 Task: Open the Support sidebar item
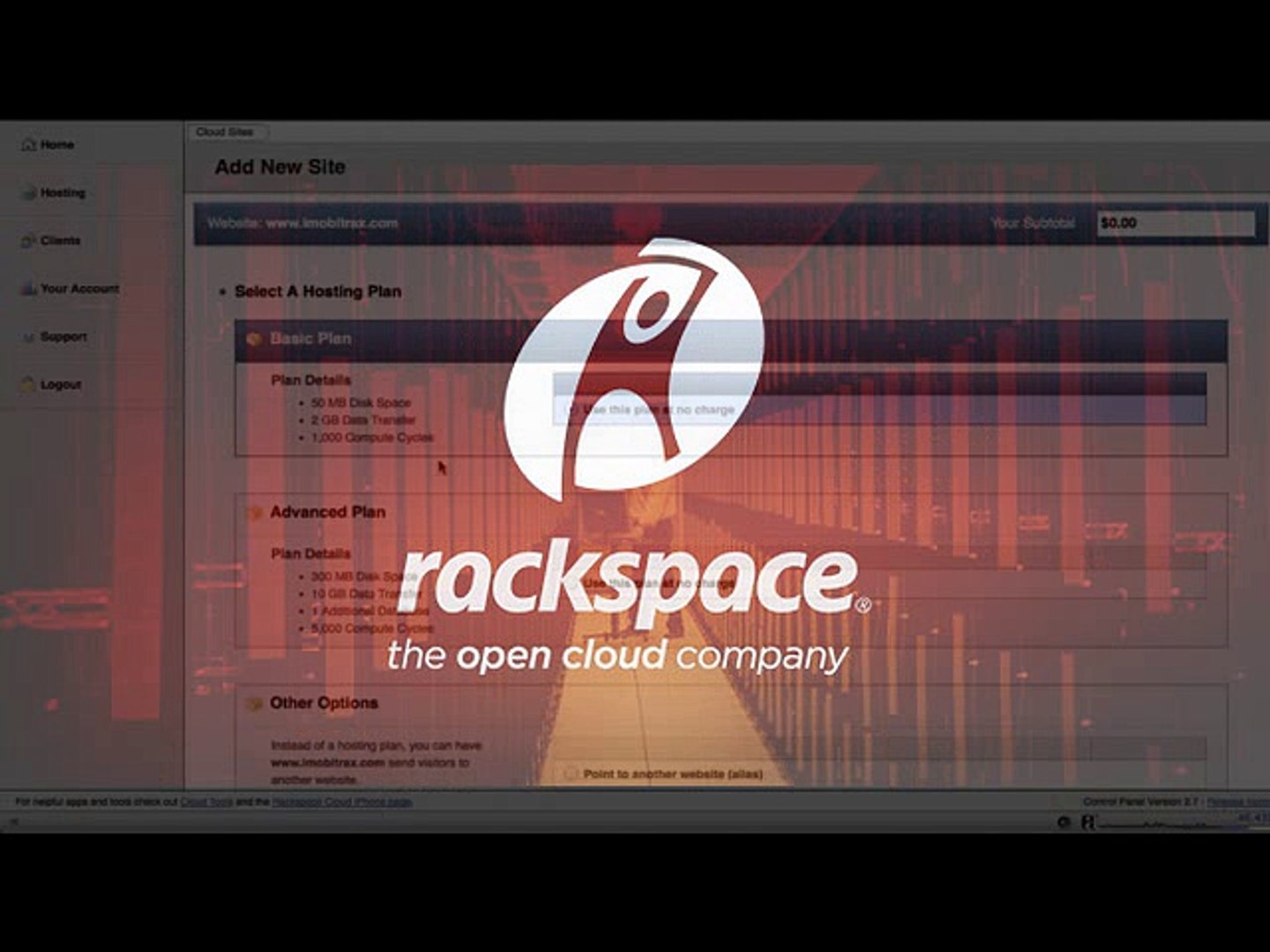tap(63, 337)
